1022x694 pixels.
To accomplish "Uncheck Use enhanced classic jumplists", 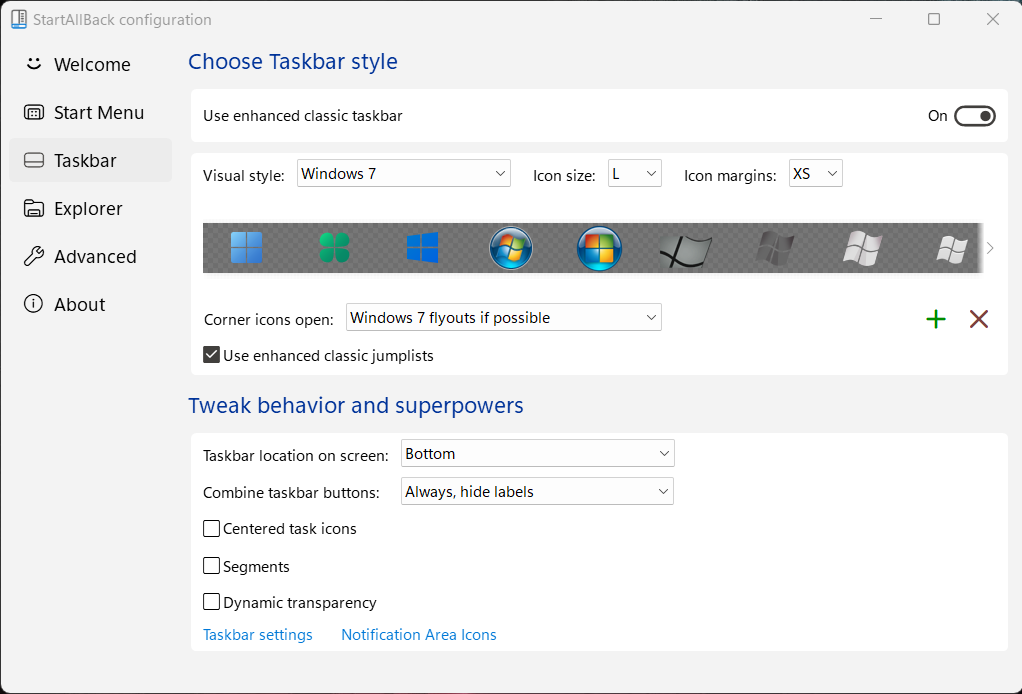I will pos(211,354).
